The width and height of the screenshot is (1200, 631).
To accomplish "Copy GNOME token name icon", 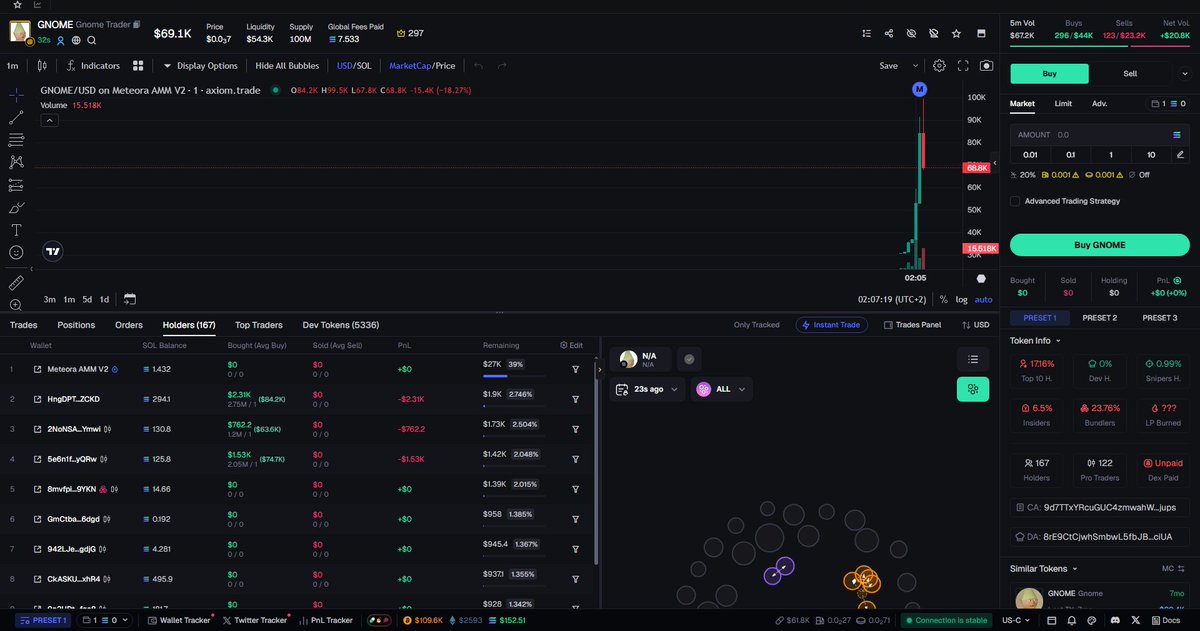I will coord(137,24).
